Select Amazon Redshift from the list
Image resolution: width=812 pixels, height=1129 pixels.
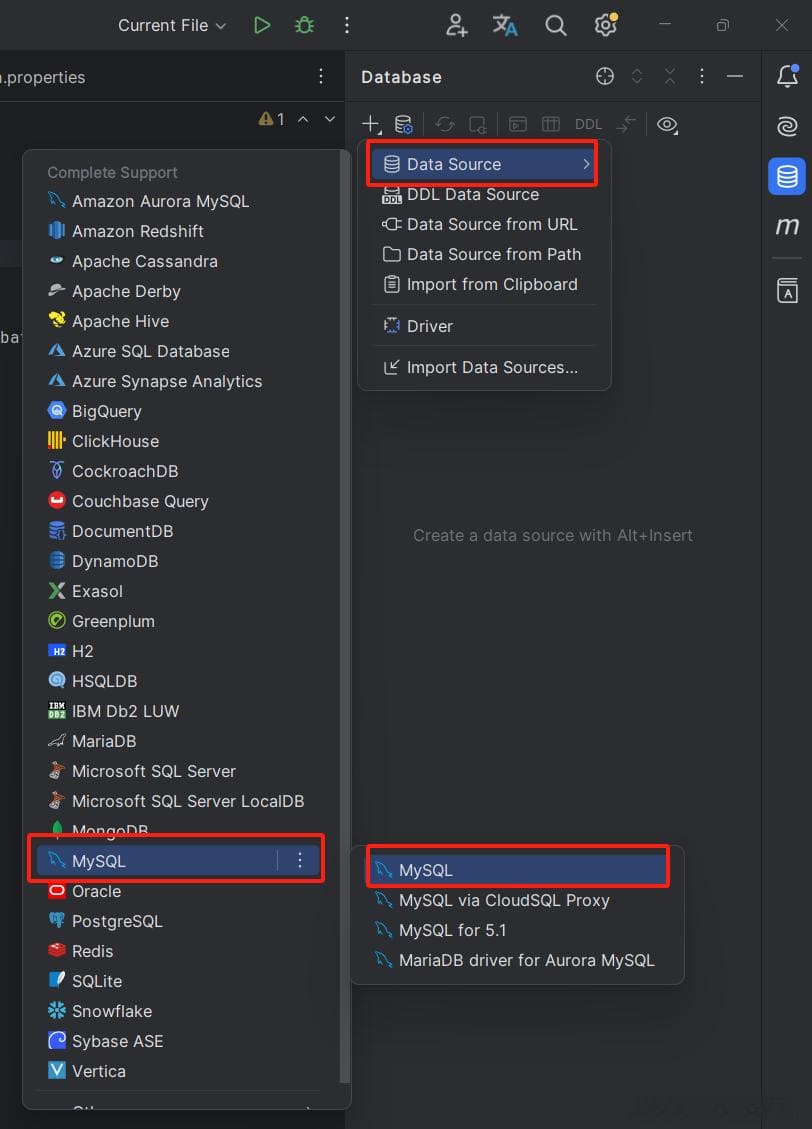click(x=178, y=231)
